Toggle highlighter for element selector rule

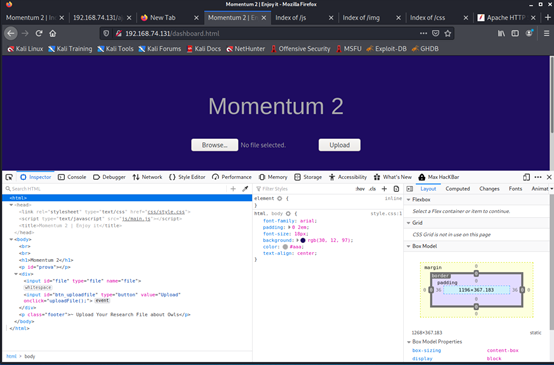click(279, 199)
